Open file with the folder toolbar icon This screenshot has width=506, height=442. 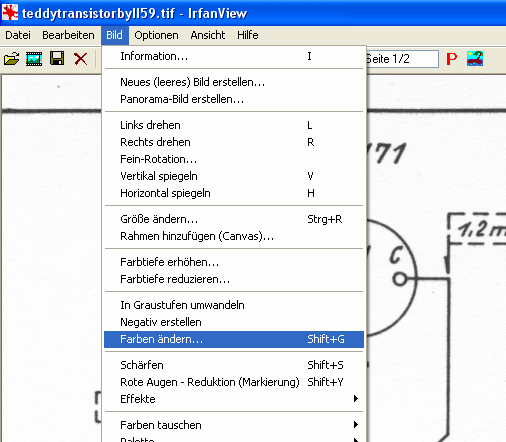11,59
